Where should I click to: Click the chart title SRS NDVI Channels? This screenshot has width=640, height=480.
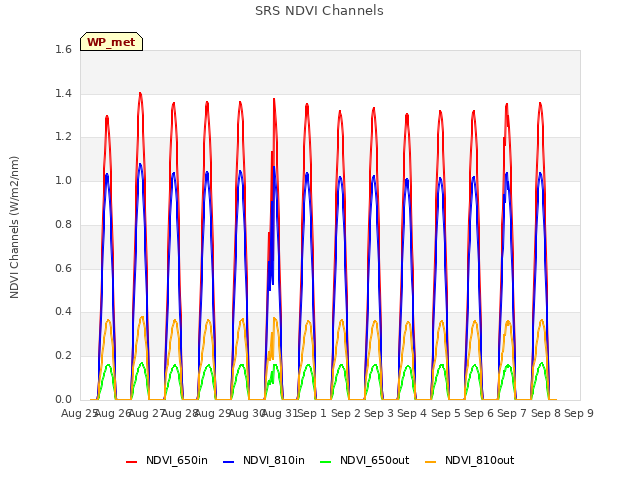319,11
